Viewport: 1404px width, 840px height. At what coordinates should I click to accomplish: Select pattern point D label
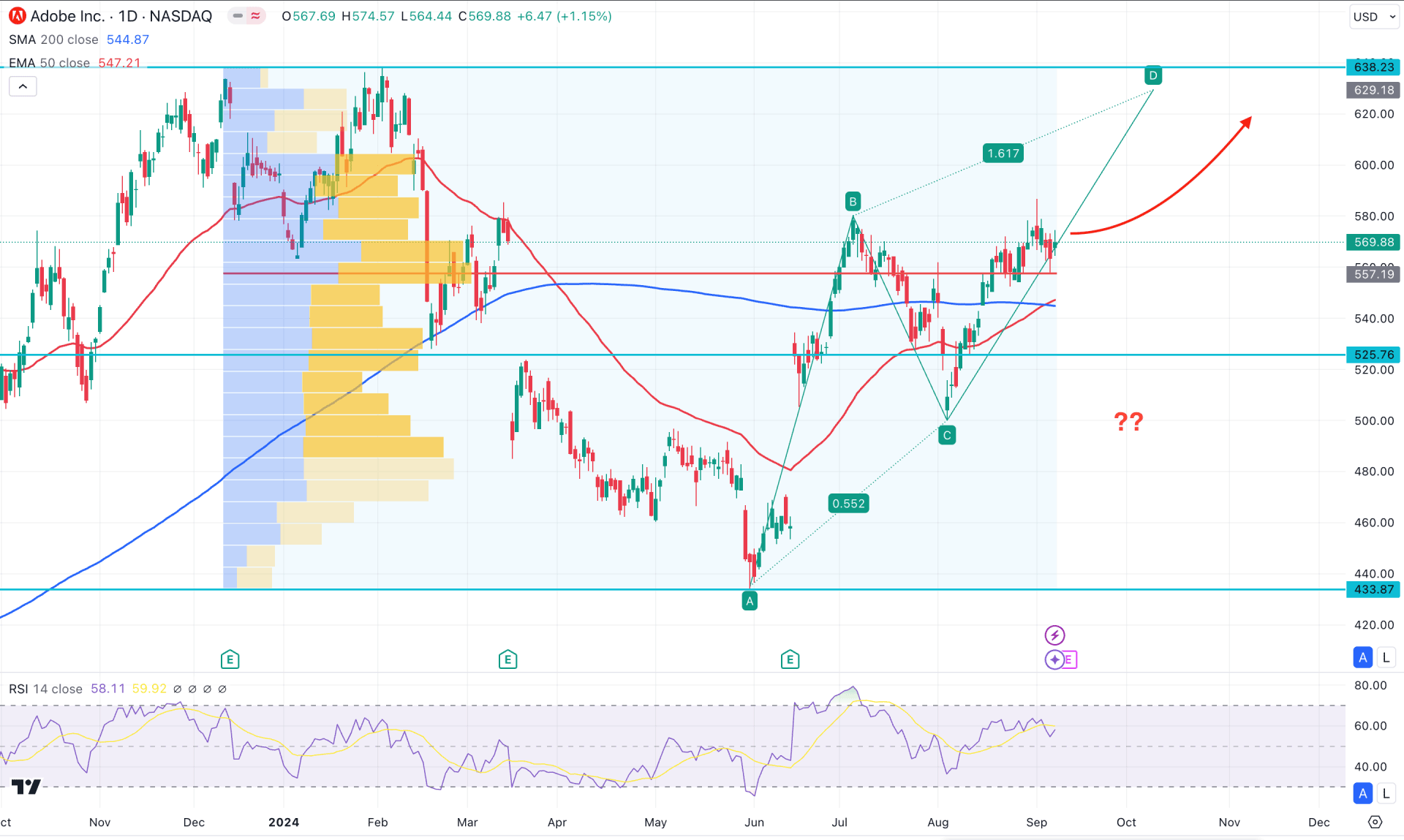click(x=1153, y=75)
